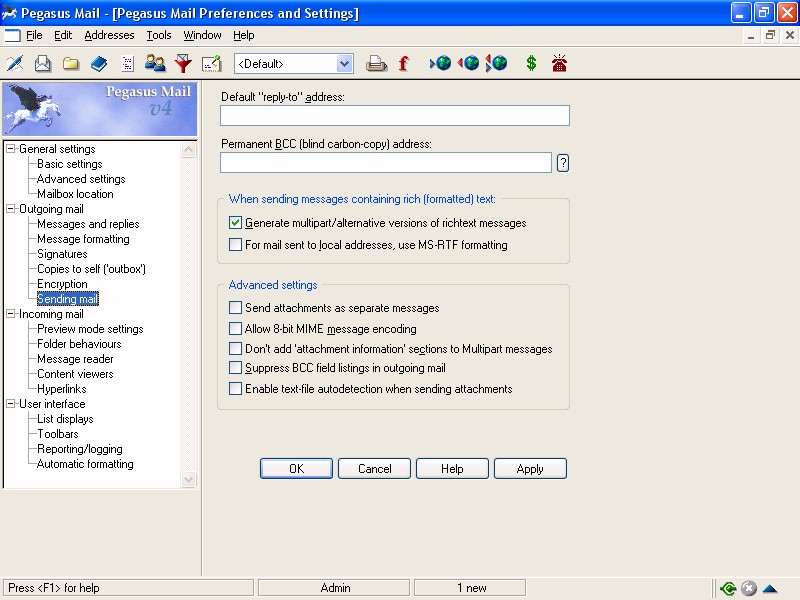Screen dimensions: 800x600
Task: Open Encryption settings
Action: point(62,284)
